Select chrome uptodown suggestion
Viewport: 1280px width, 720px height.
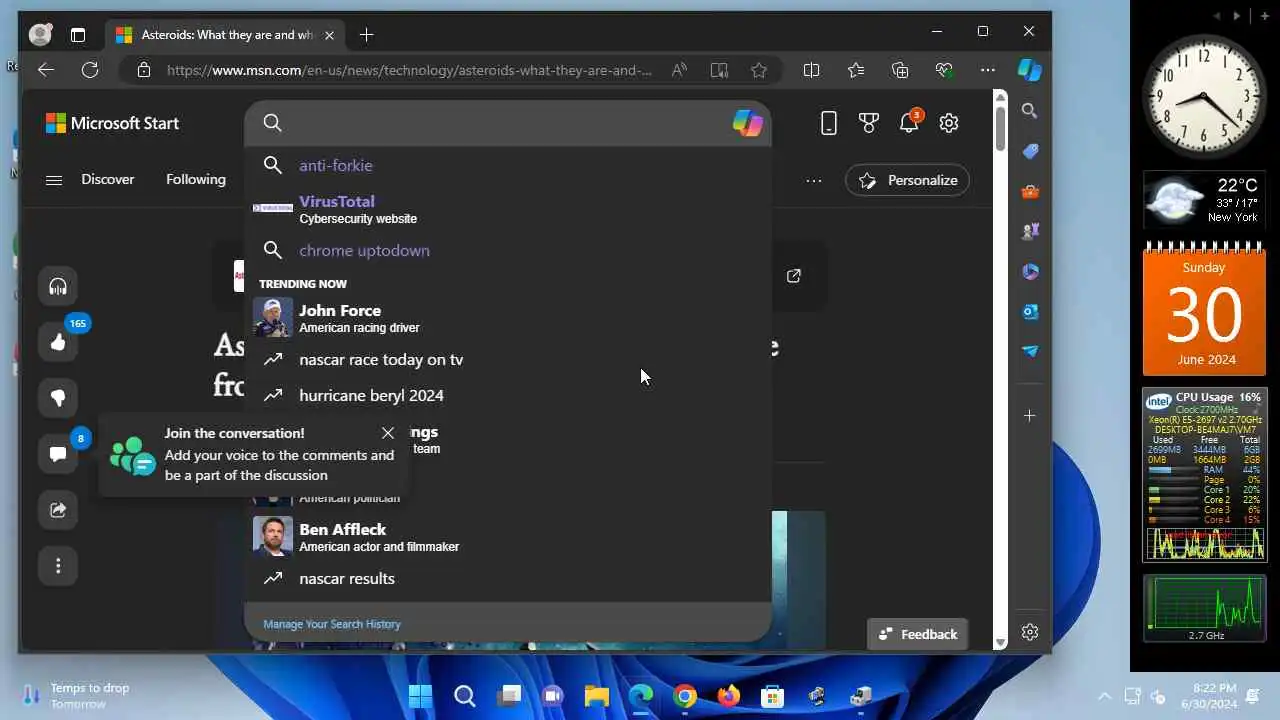click(x=507, y=250)
